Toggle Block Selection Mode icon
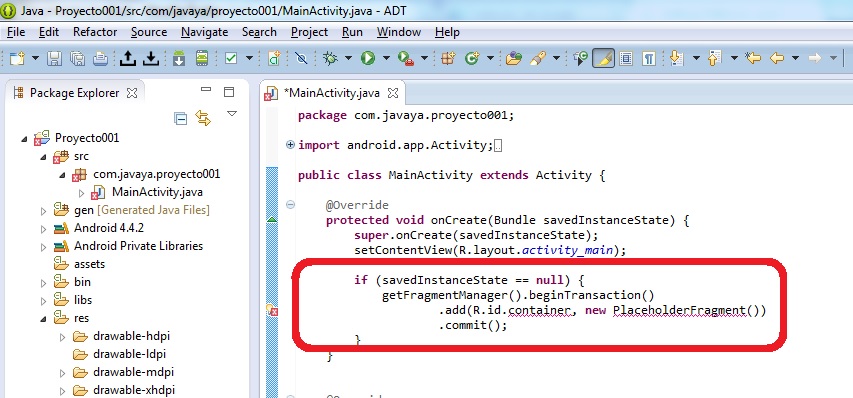 click(626, 58)
